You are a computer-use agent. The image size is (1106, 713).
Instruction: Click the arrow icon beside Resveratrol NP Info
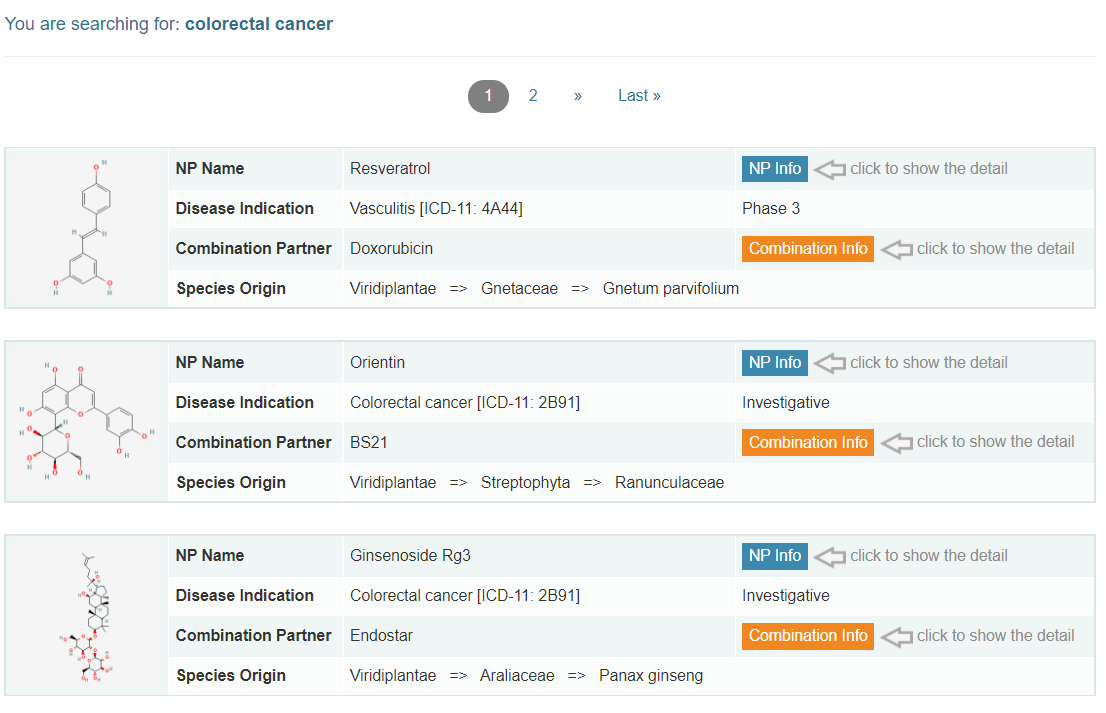coord(829,169)
